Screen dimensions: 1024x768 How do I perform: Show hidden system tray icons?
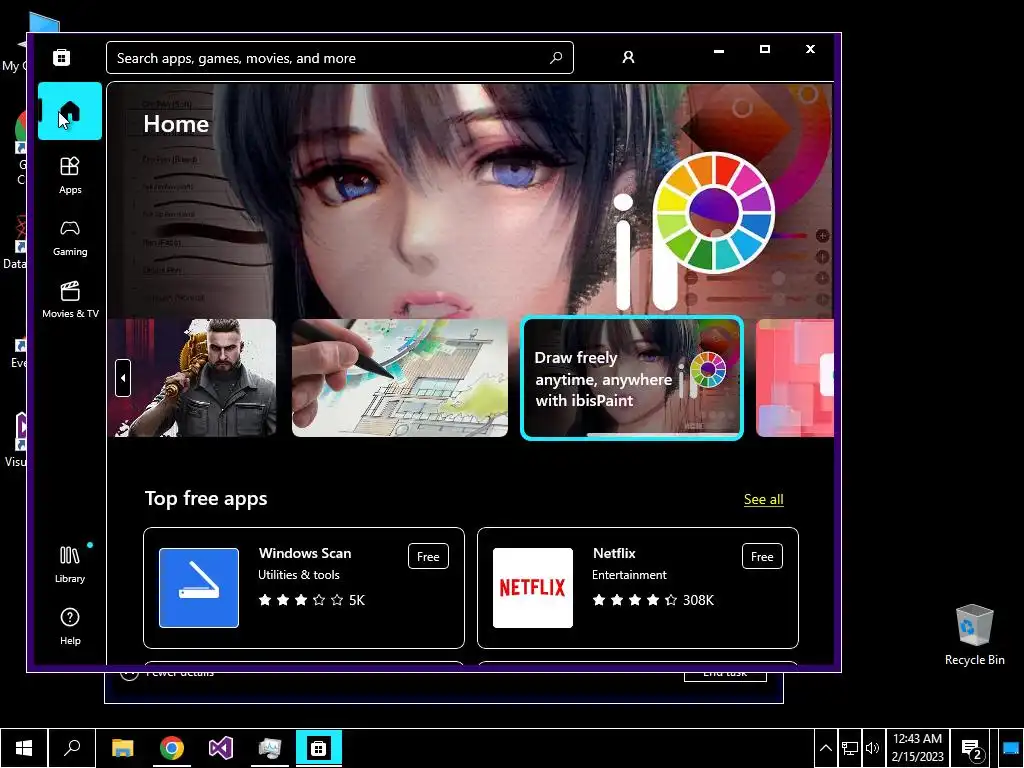(x=825, y=748)
